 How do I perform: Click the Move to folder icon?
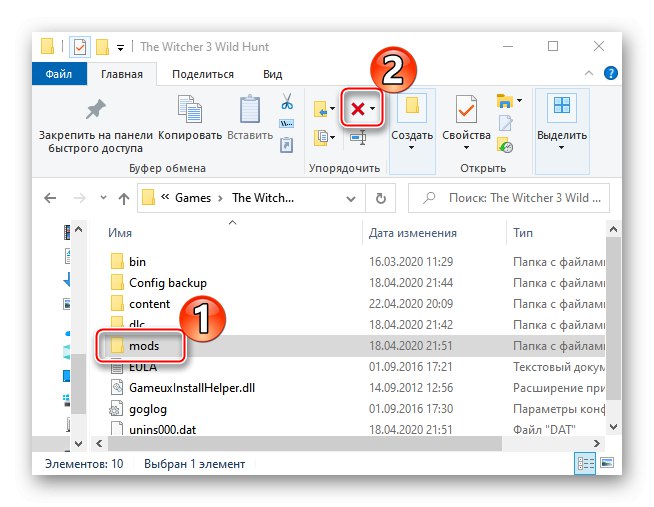tap(320, 109)
